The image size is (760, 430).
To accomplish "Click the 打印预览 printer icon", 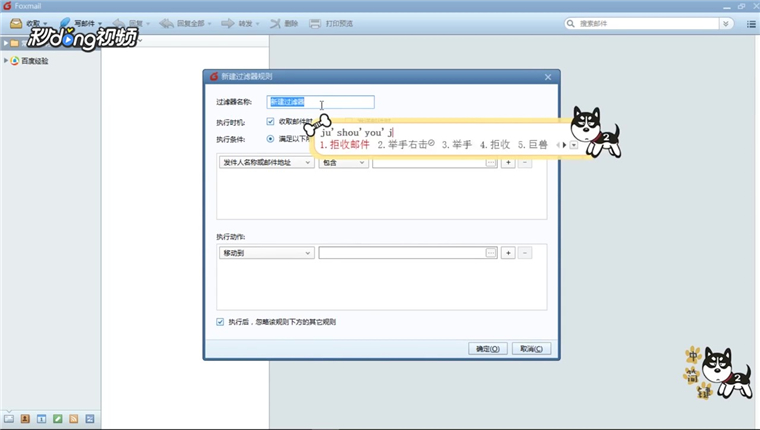I will 315,23.
